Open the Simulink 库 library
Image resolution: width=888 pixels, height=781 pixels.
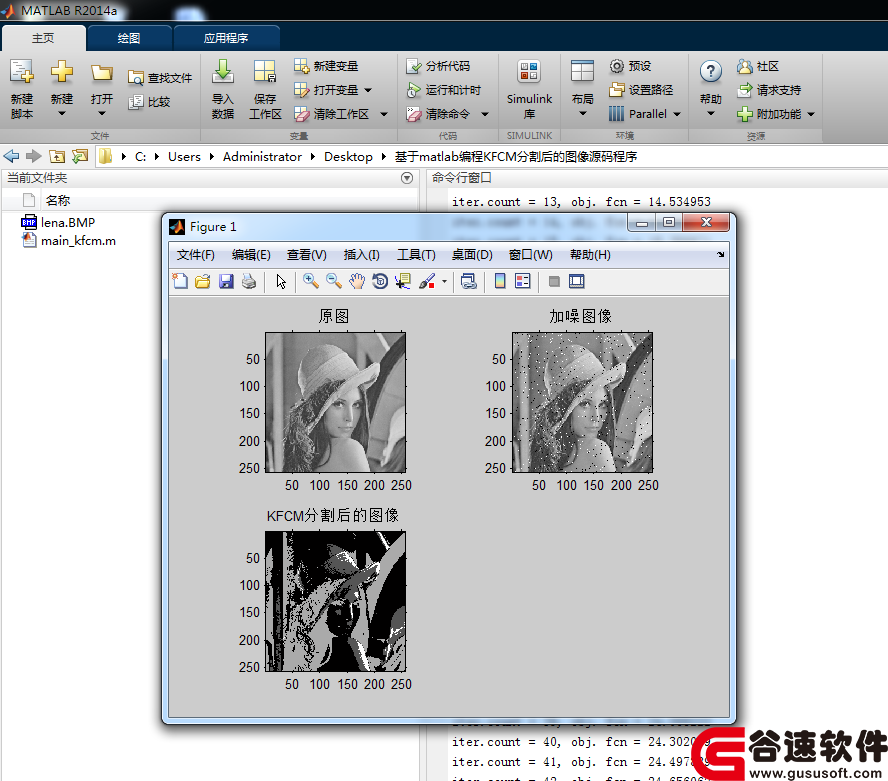pyautogui.click(x=529, y=89)
